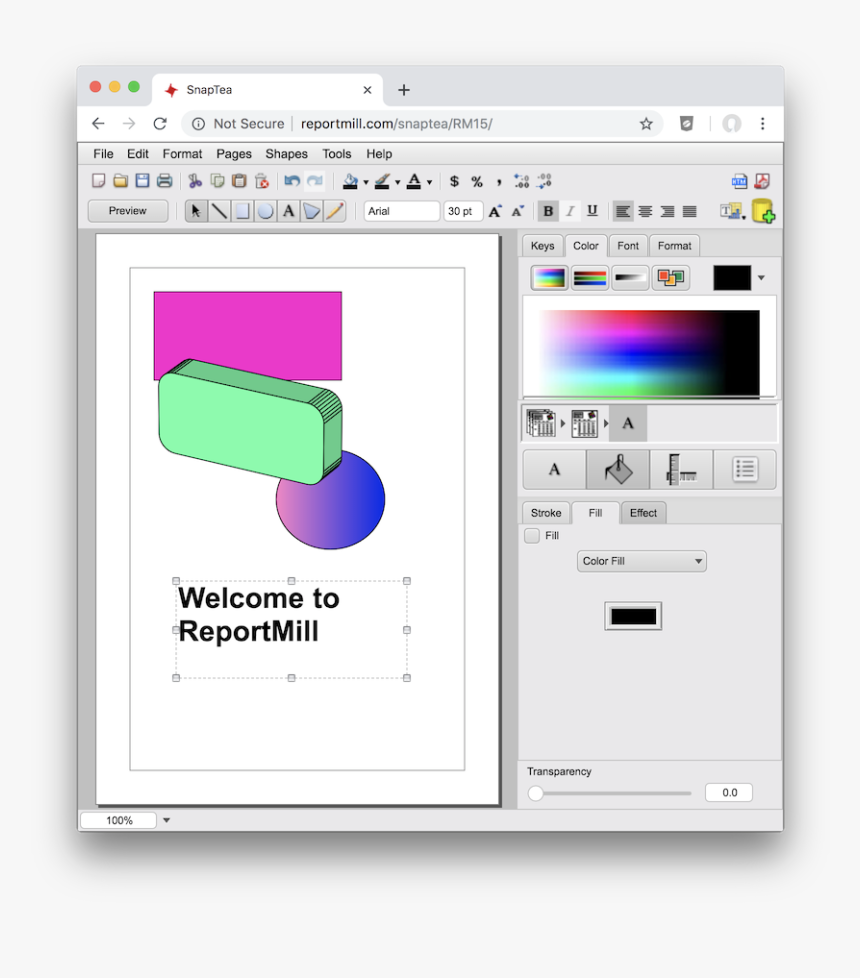The height and width of the screenshot is (978, 860).
Task: Click the generate PDF icon
Action: coord(762,181)
